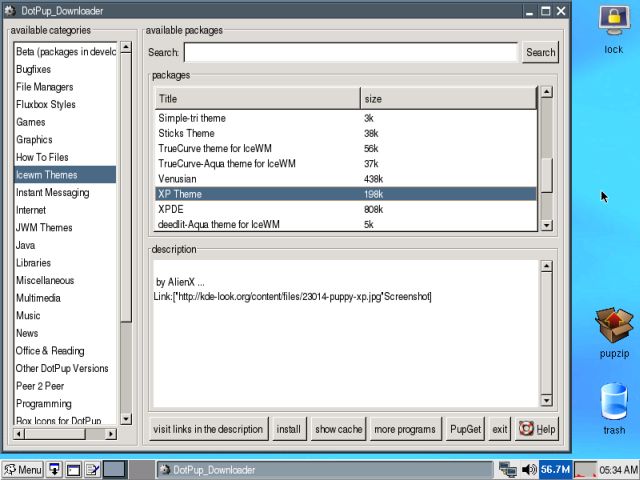Select the XPDE package
The width and height of the screenshot is (640, 480).
(346, 209)
